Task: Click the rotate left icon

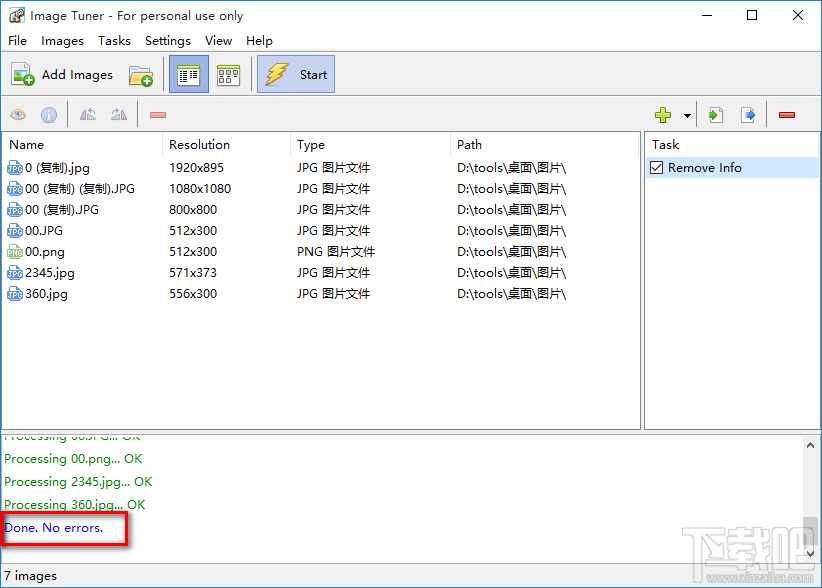Action: pyautogui.click(x=88, y=115)
